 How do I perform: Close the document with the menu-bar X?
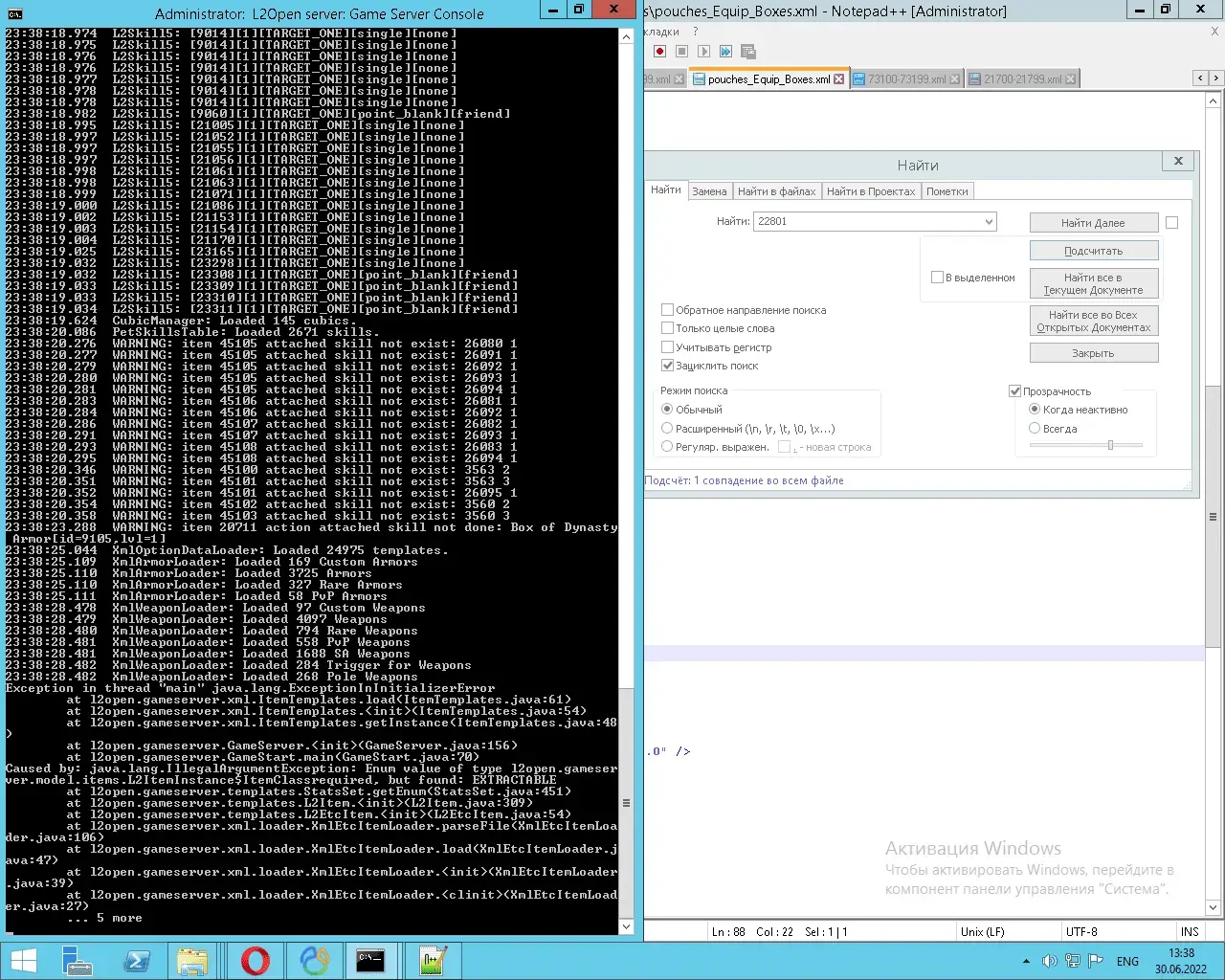[1215, 32]
